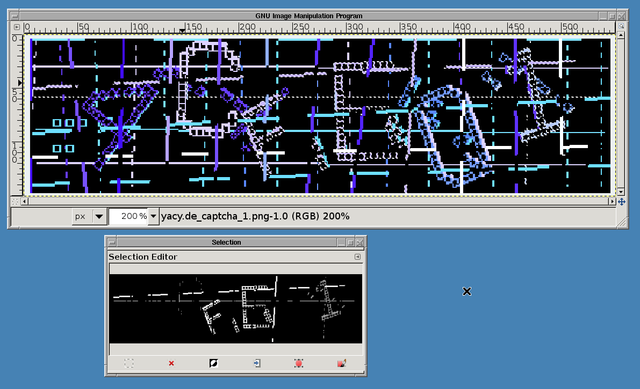Click the image menu button at ruler origin
Screen dimensions: 640x389
(16, 27)
